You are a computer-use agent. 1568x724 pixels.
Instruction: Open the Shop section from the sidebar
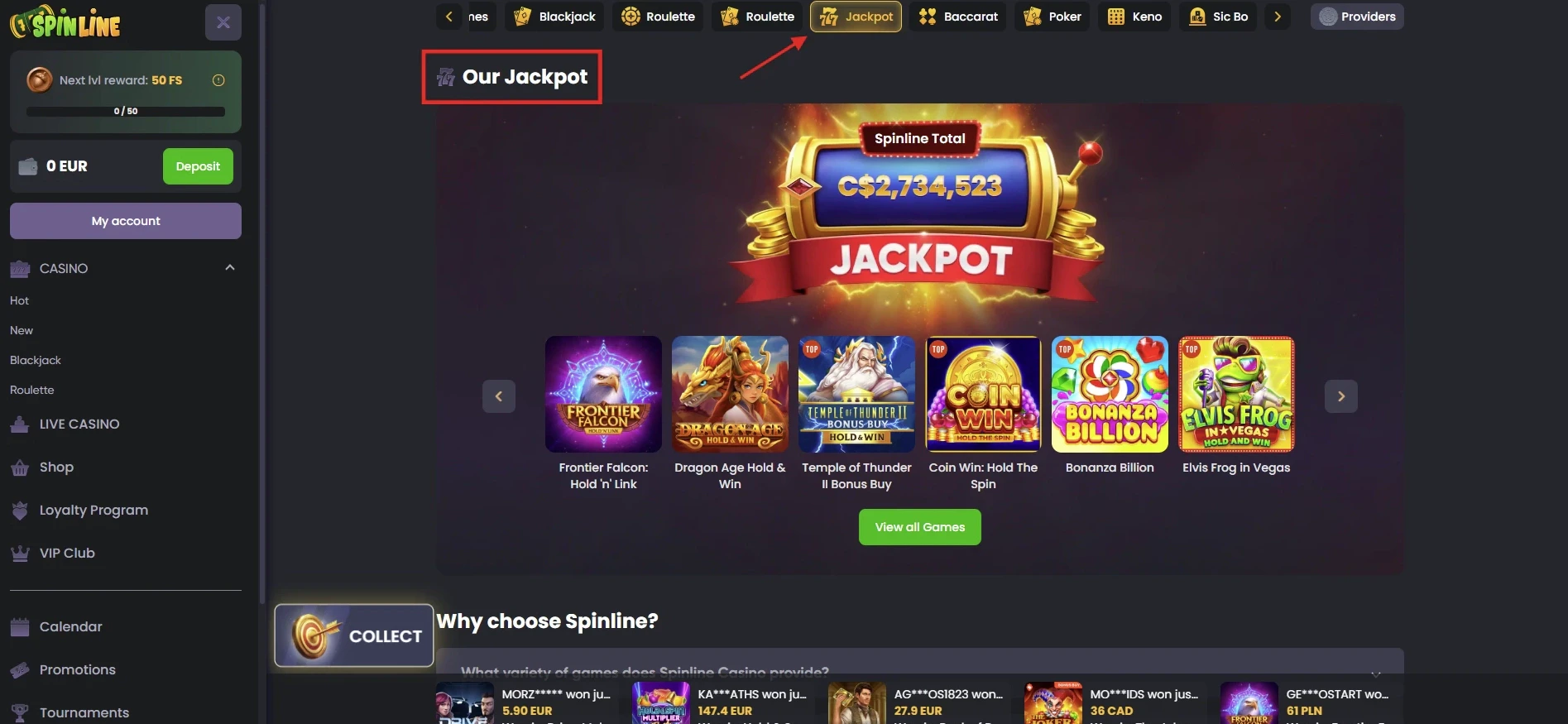click(x=56, y=467)
